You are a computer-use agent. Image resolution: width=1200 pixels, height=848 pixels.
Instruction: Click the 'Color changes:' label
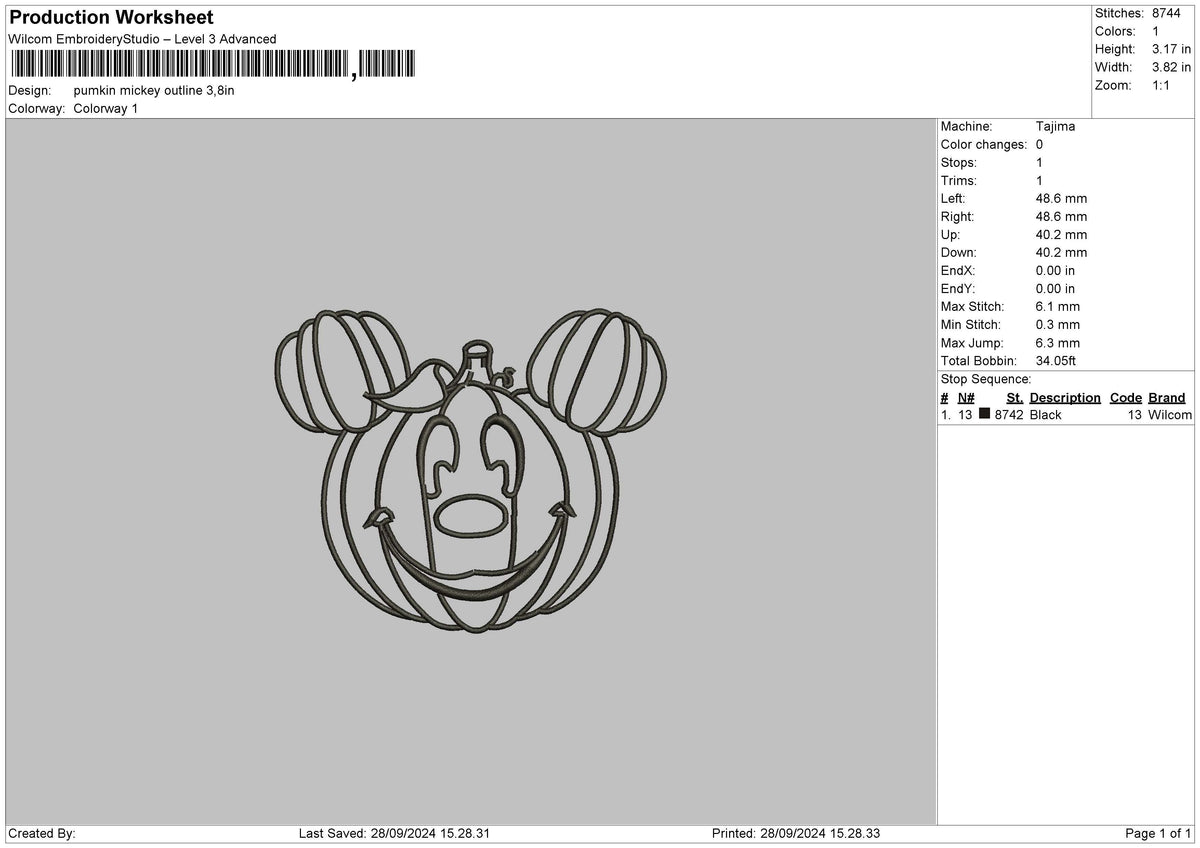tap(984, 144)
